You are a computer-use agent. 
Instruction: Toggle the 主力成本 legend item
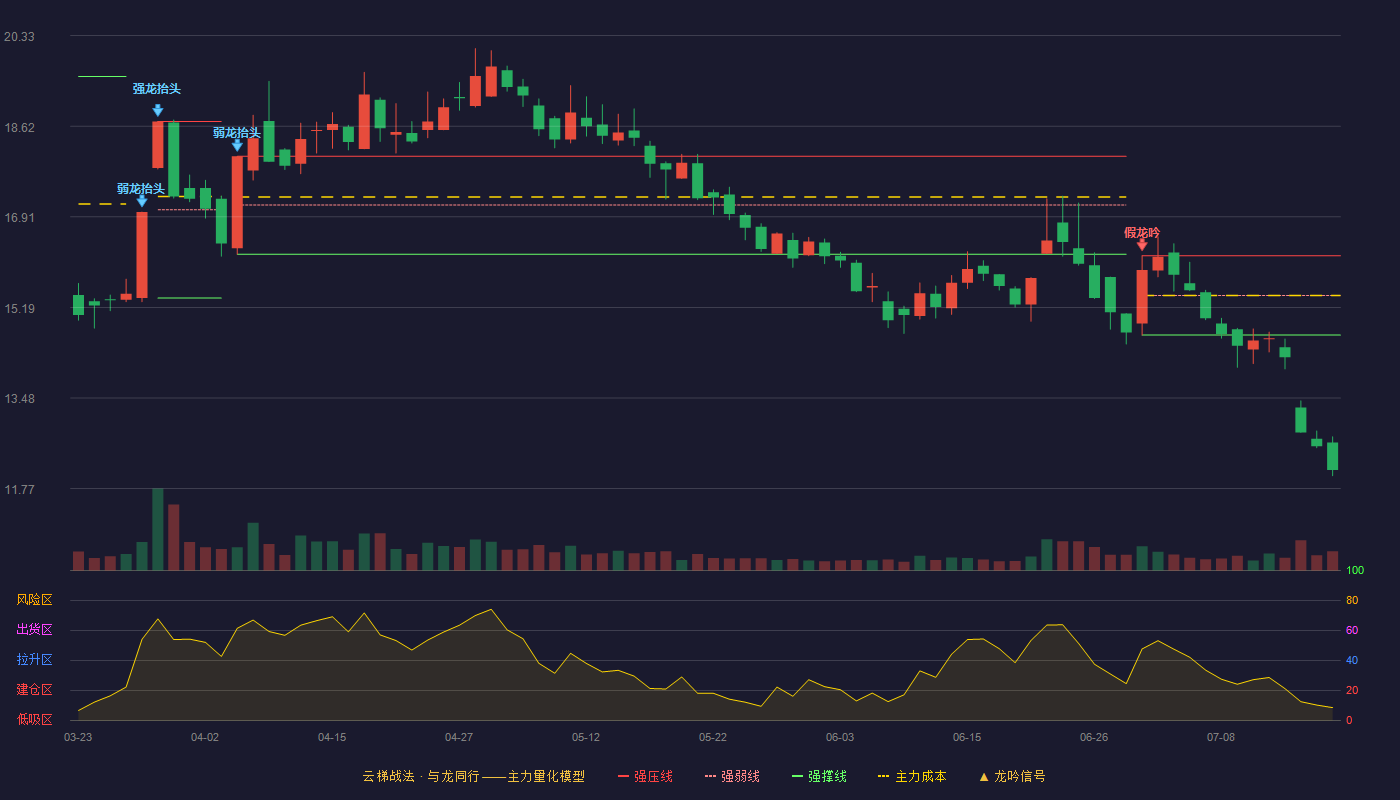pyautogui.click(x=912, y=776)
